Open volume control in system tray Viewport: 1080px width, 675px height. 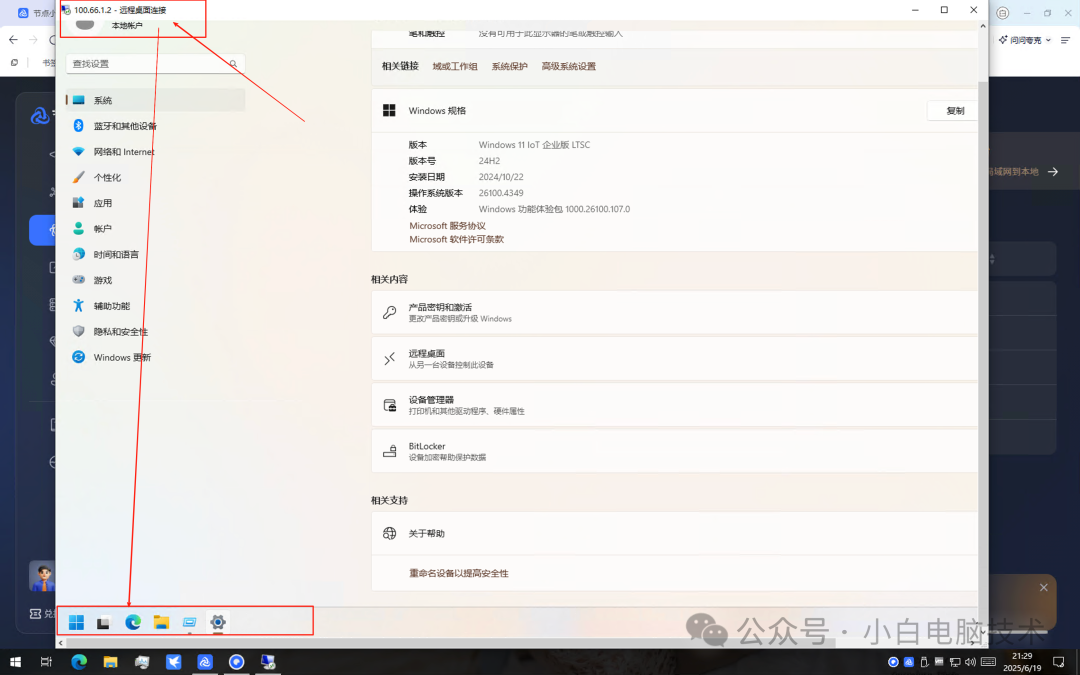coord(970,663)
